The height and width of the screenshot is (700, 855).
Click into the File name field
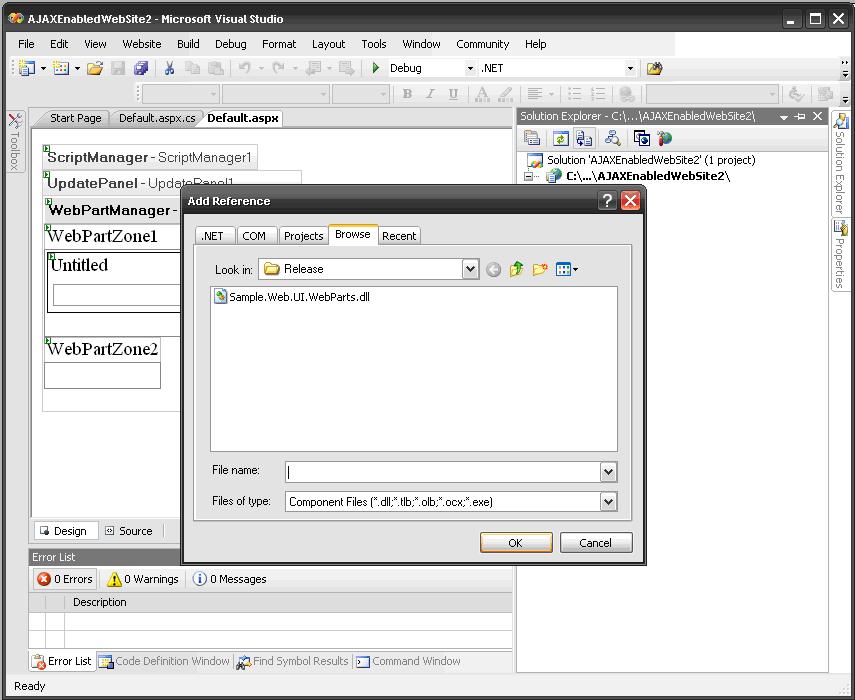click(x=443, y=472)
